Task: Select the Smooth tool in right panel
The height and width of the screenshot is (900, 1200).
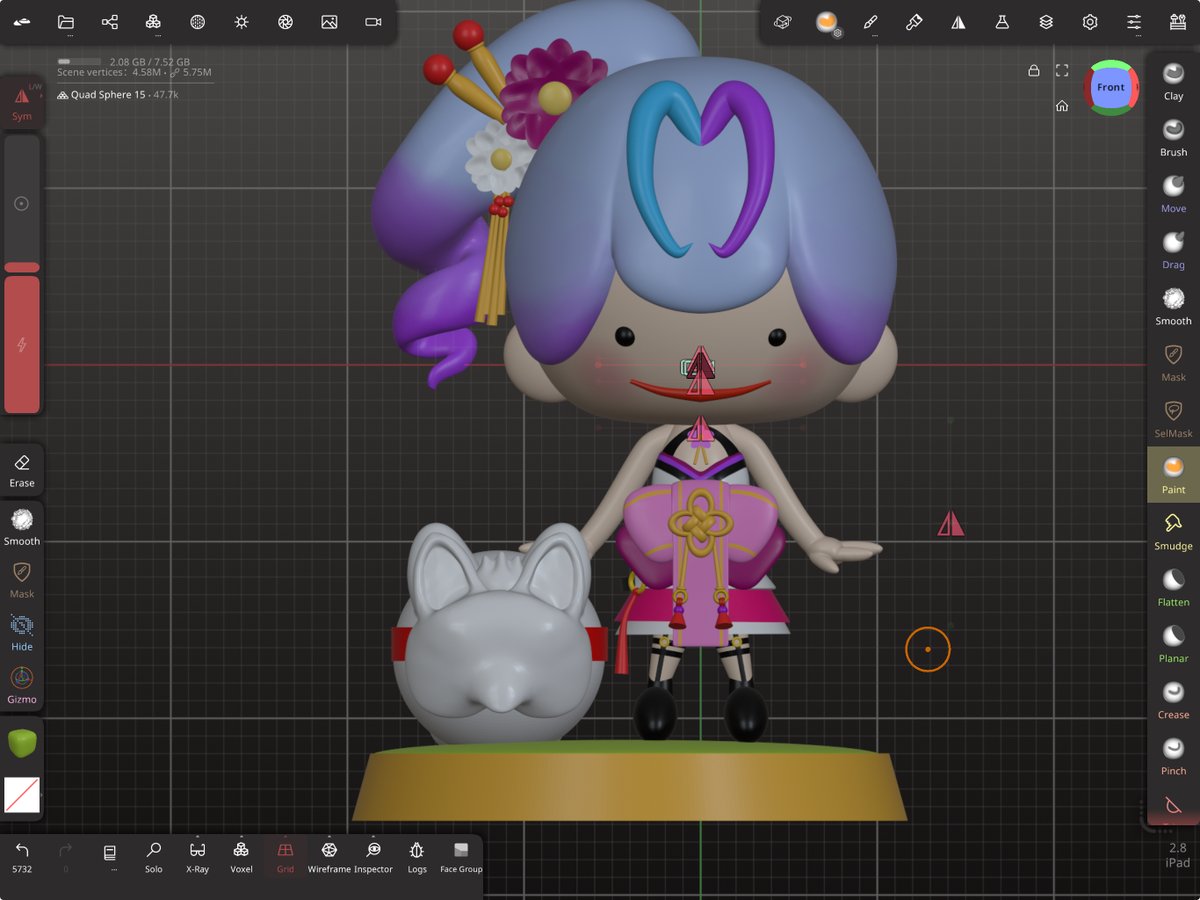Action: coord(1173,306)
